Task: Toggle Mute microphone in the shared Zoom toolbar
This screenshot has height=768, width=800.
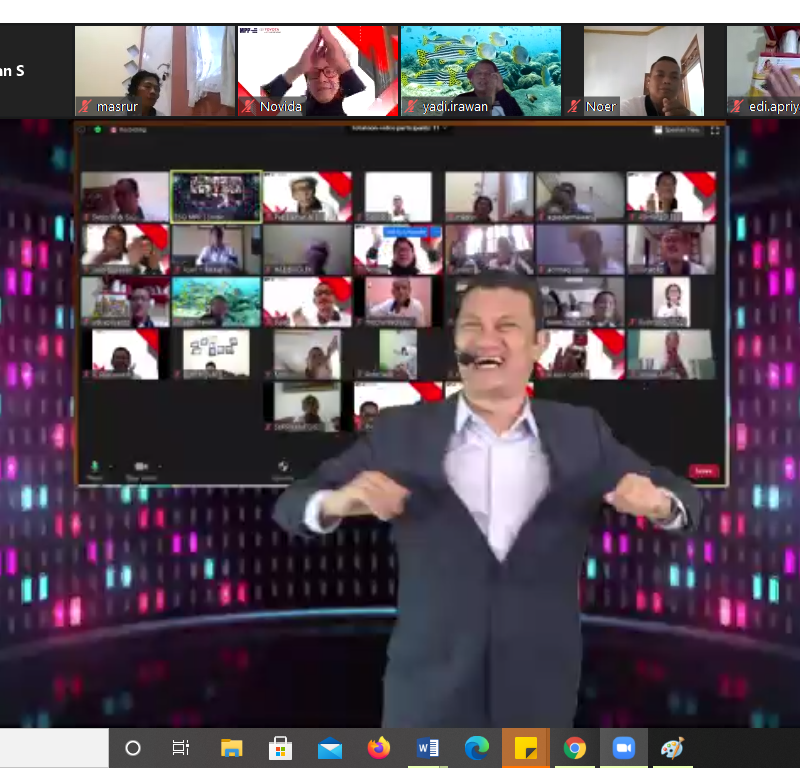Action: [x=95, y=468]
